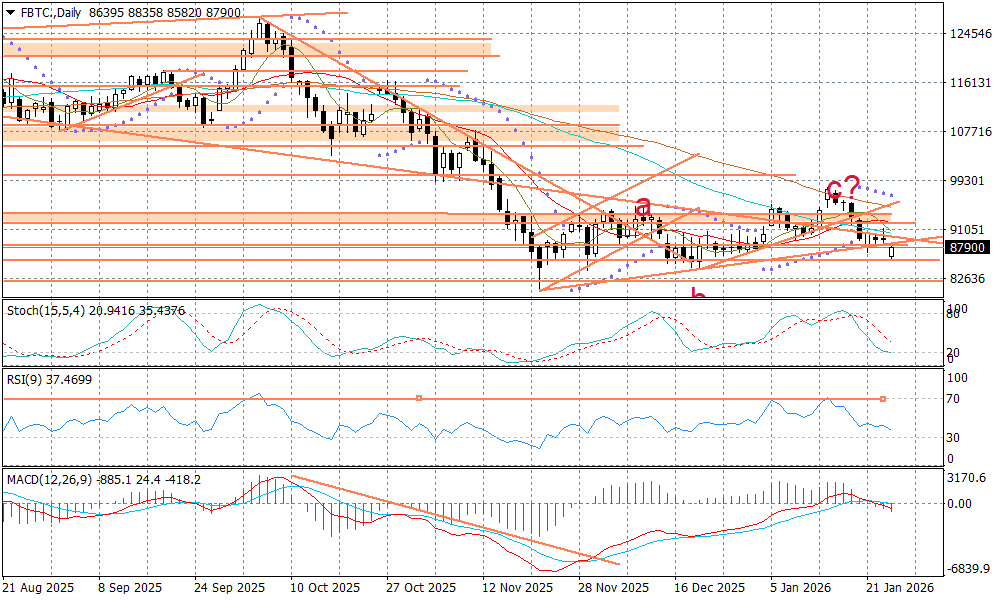Select the red 'b' label at chart bottom
The height and width of the screenshot is (600, 1000).
699,294
